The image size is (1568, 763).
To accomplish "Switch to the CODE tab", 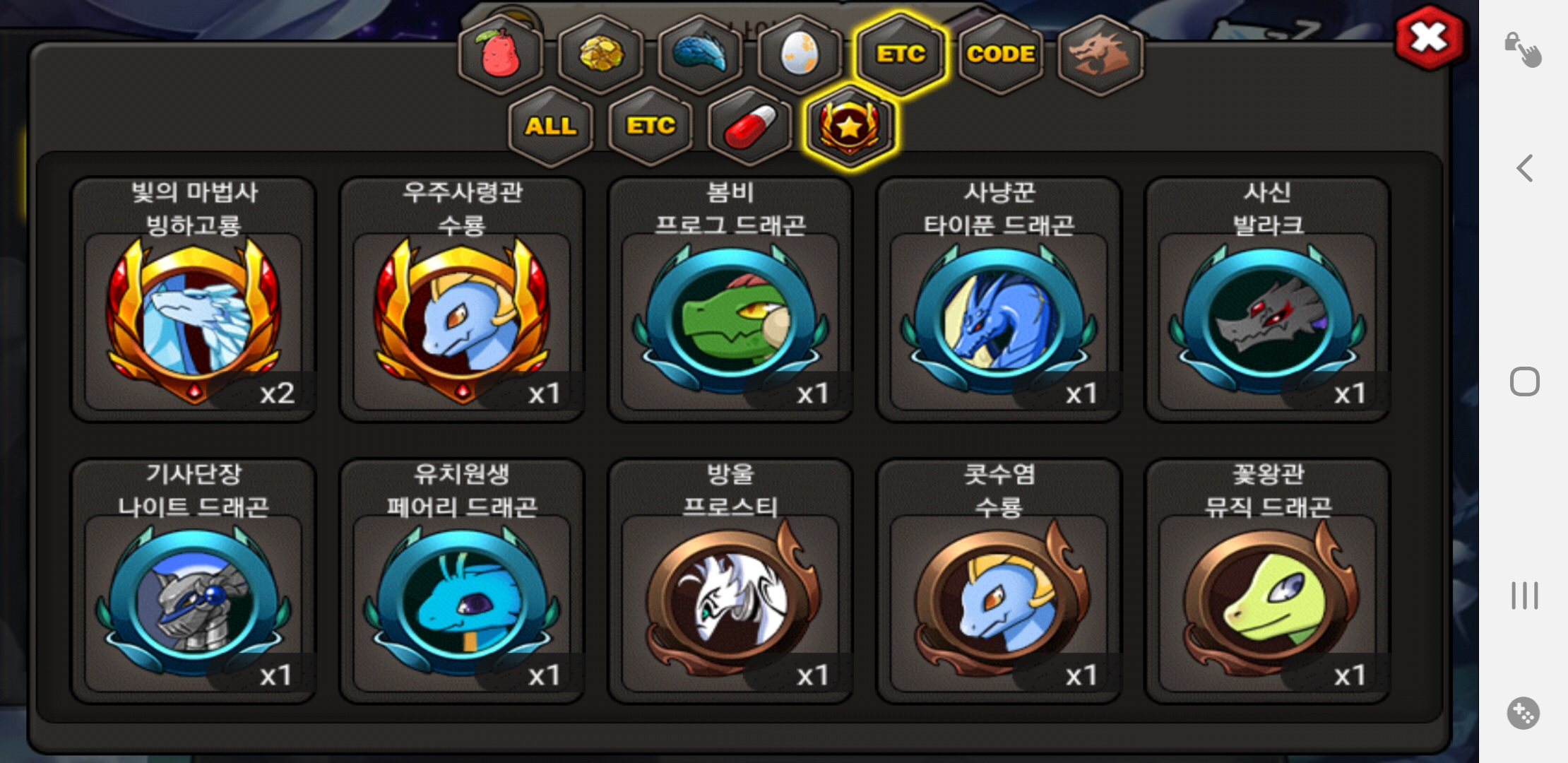I will click(x=1001, y=54).
